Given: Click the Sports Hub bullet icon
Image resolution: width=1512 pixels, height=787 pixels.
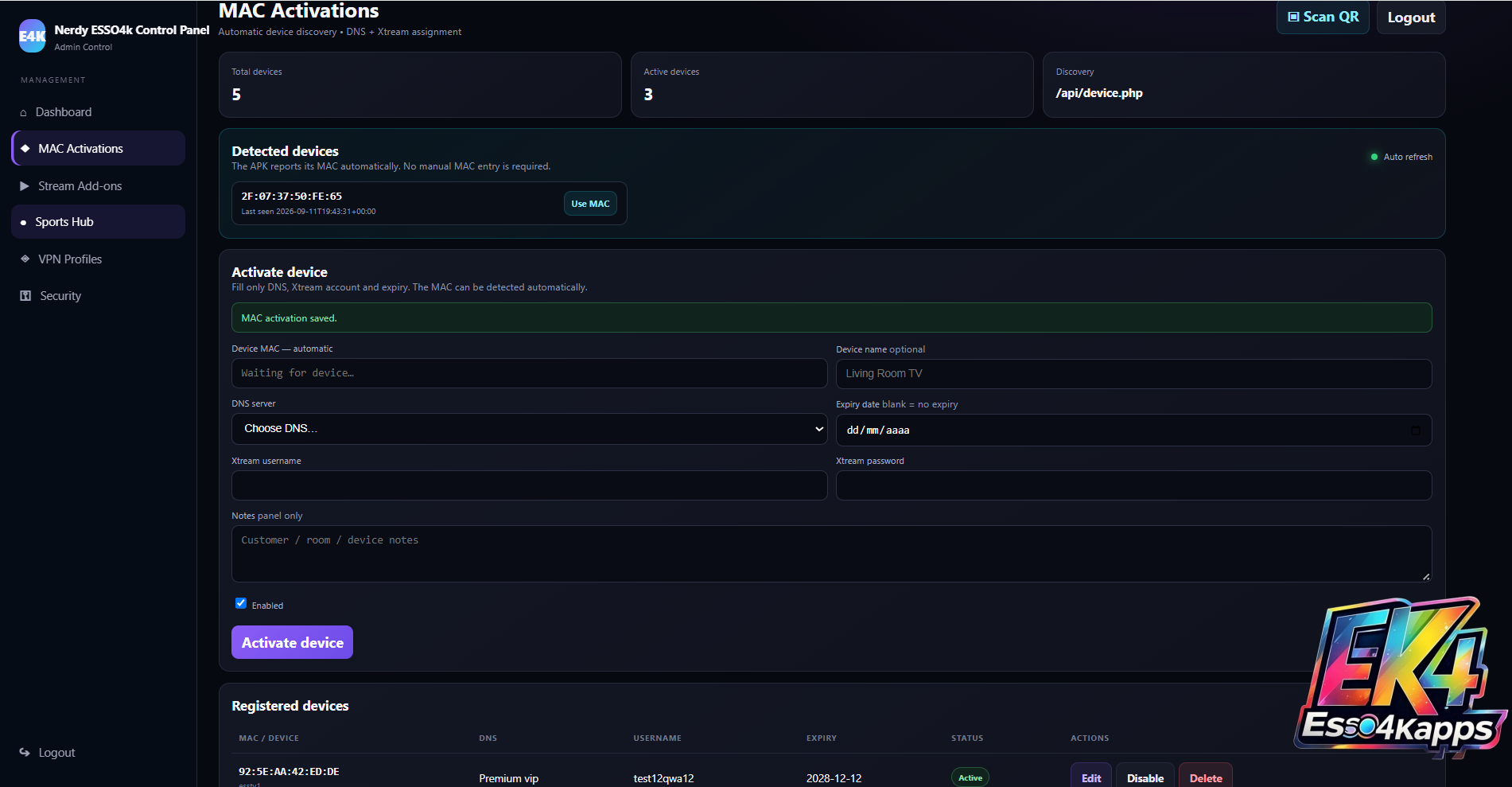Looking at the screenshot, I should pos(23,223).
